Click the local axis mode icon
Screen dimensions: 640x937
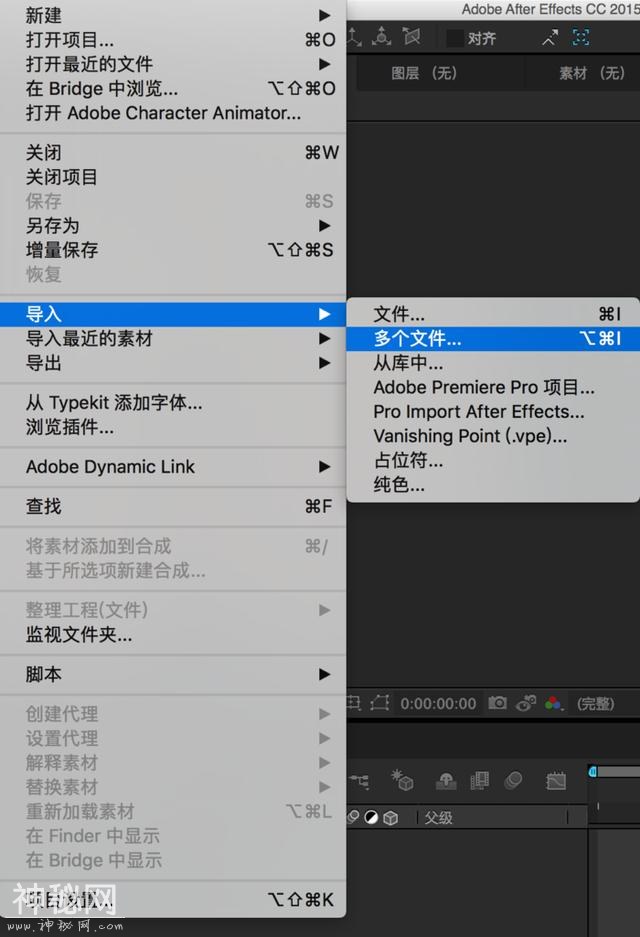[x=354, y=37]
